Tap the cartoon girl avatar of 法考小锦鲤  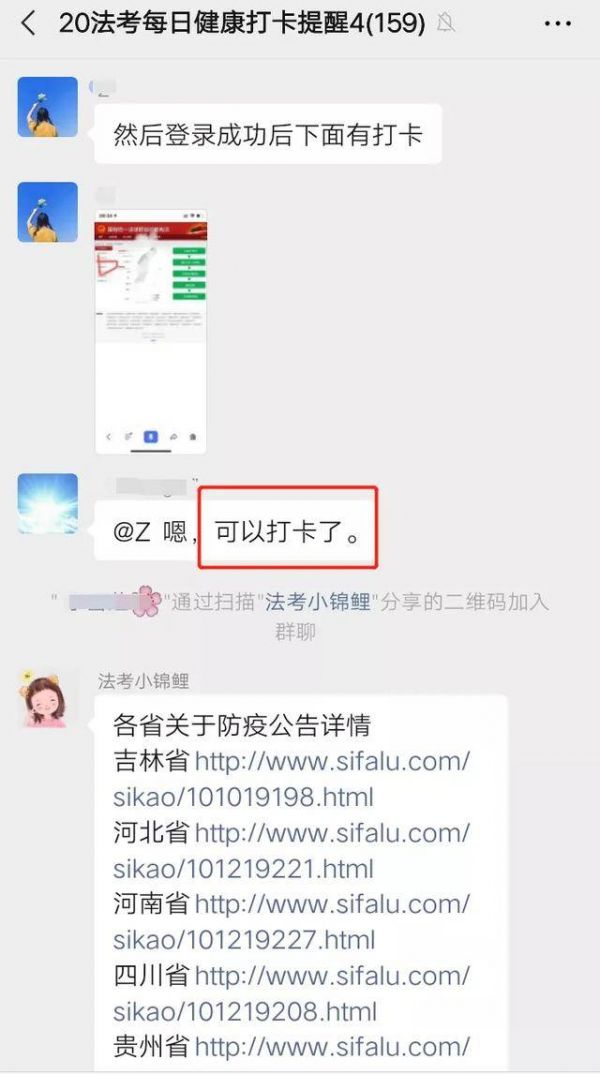pyautogui.click(x=45, y=699)
